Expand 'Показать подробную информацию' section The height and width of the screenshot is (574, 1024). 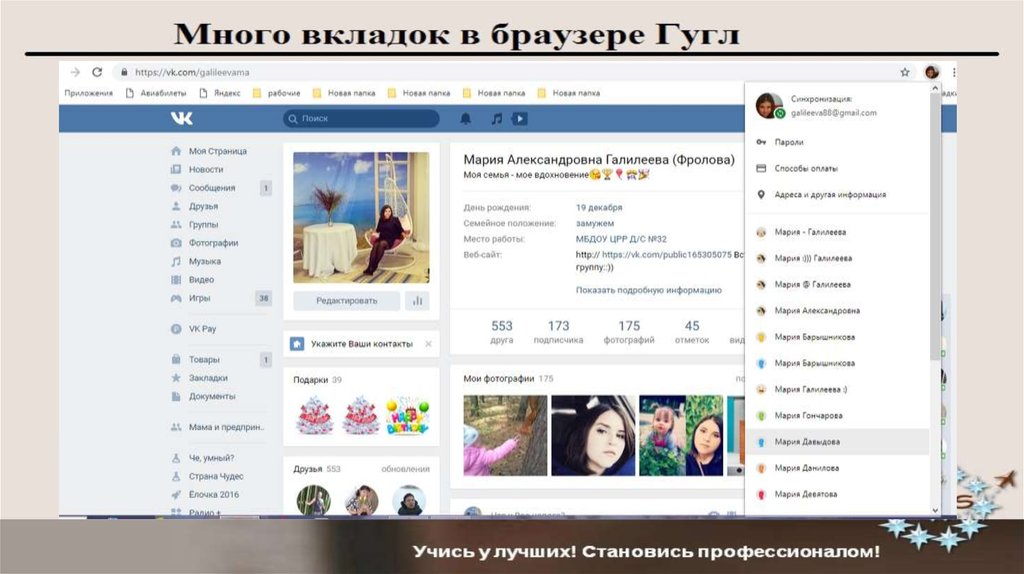[648, 290]
